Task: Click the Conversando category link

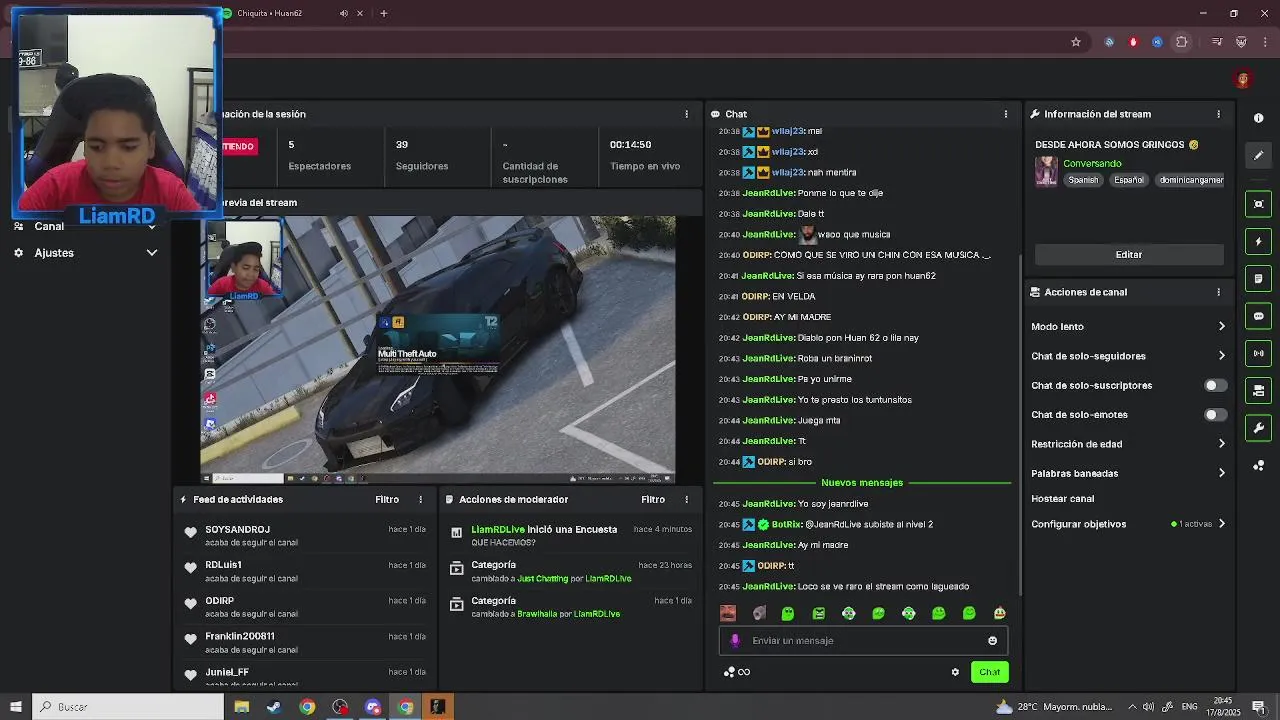Action: 1092,163
